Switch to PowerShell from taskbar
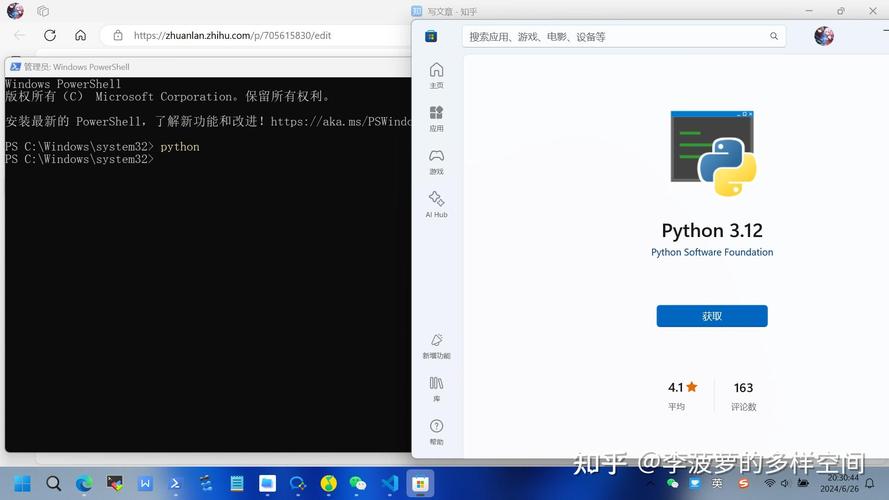The height and width of the screenshot is (500, 889). (175, 484)
